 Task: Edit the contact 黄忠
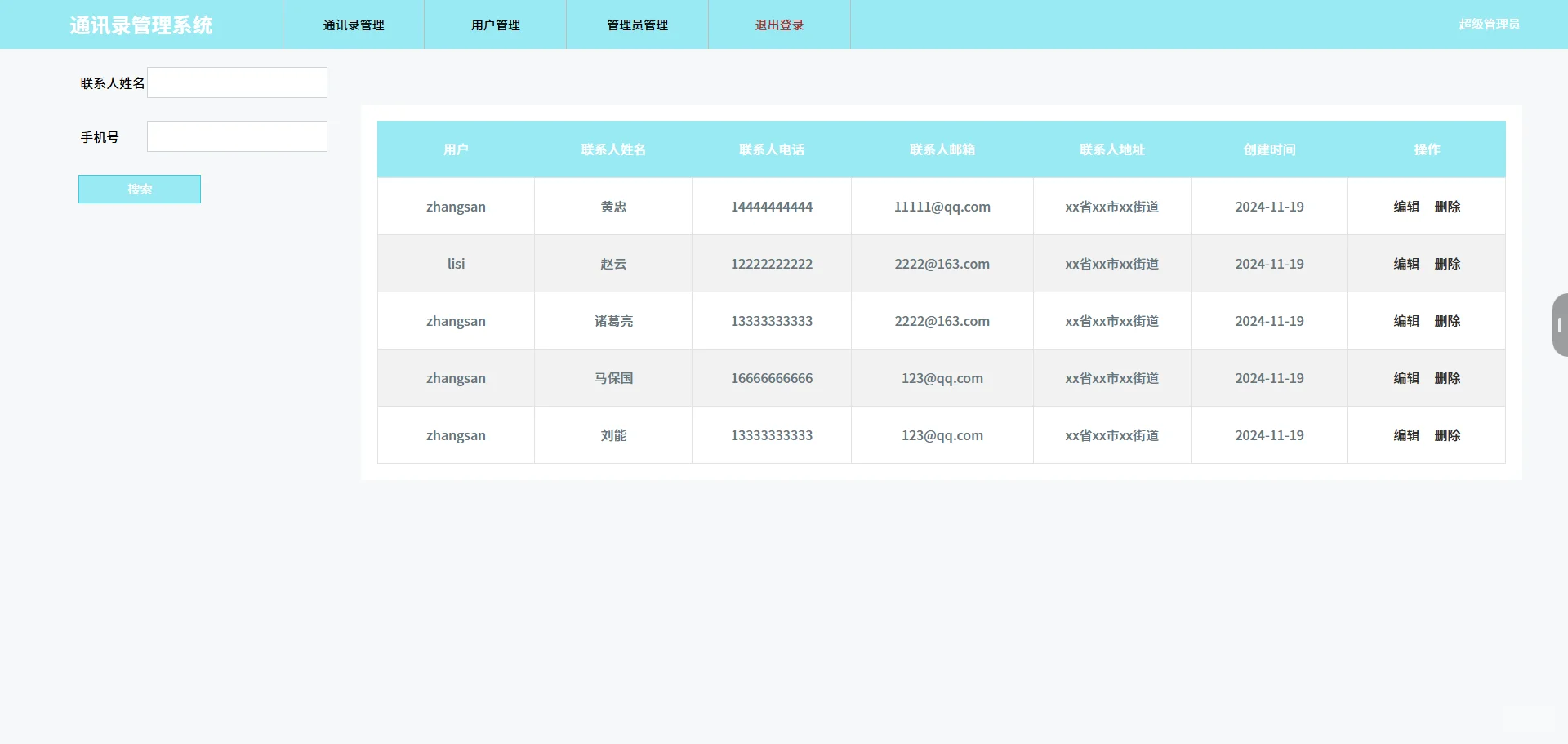[x=1405, y=207]
